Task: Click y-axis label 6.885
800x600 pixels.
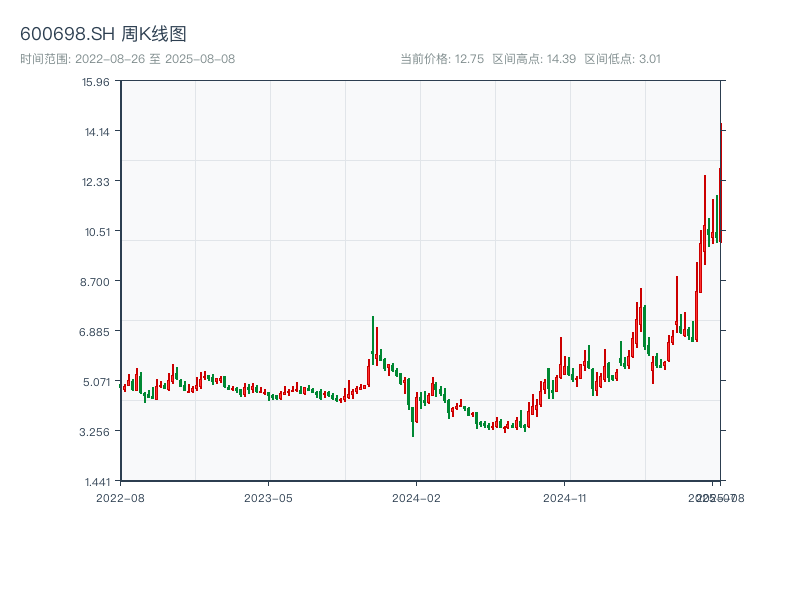Action: click(94, 332)
